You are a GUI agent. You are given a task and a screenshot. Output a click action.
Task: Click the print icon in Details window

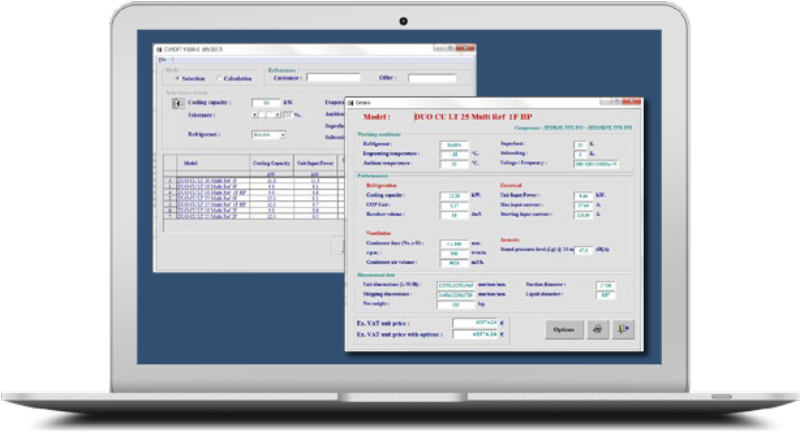[597, 329]
